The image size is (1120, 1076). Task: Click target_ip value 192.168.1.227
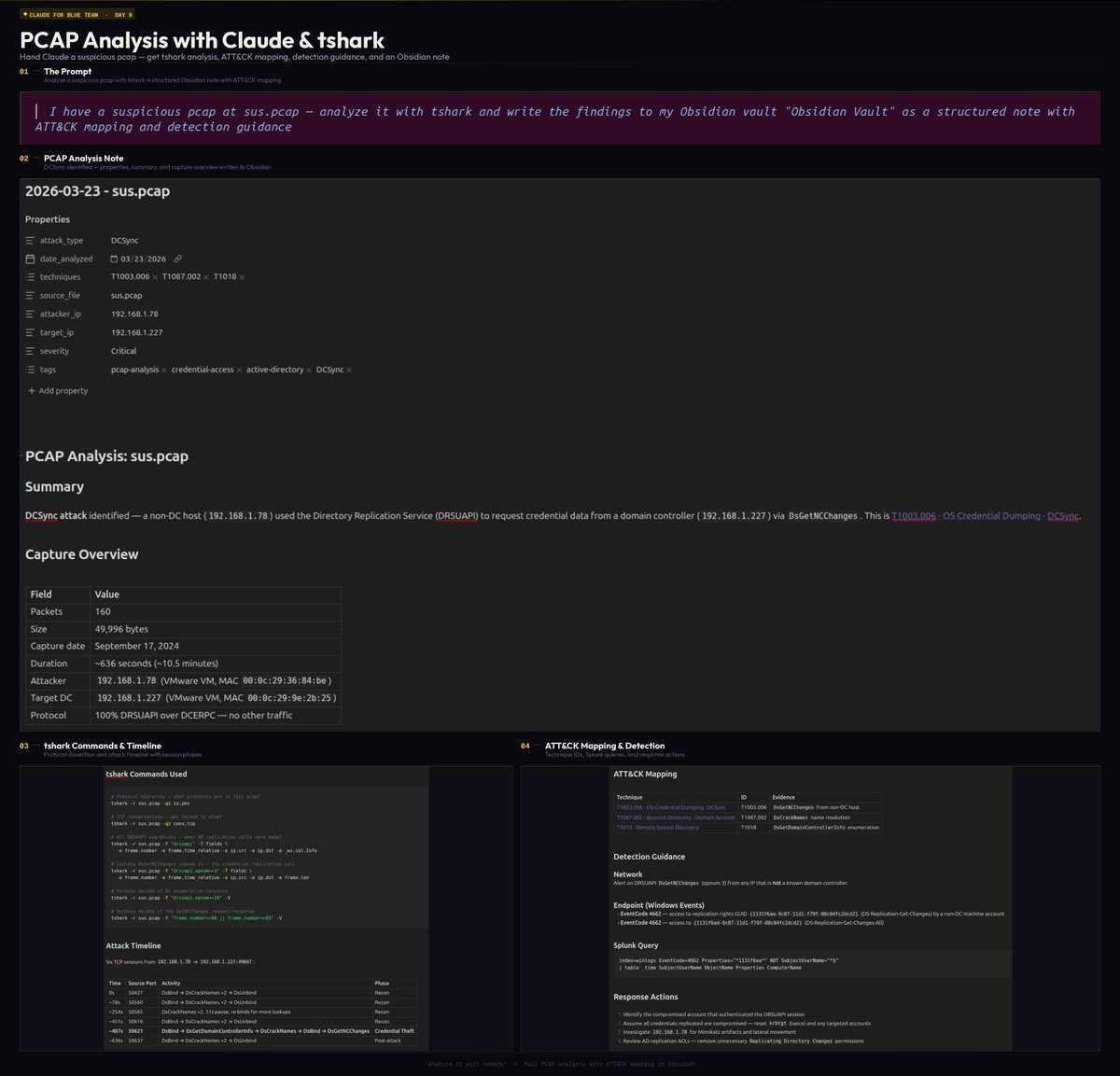pos(137,332)
